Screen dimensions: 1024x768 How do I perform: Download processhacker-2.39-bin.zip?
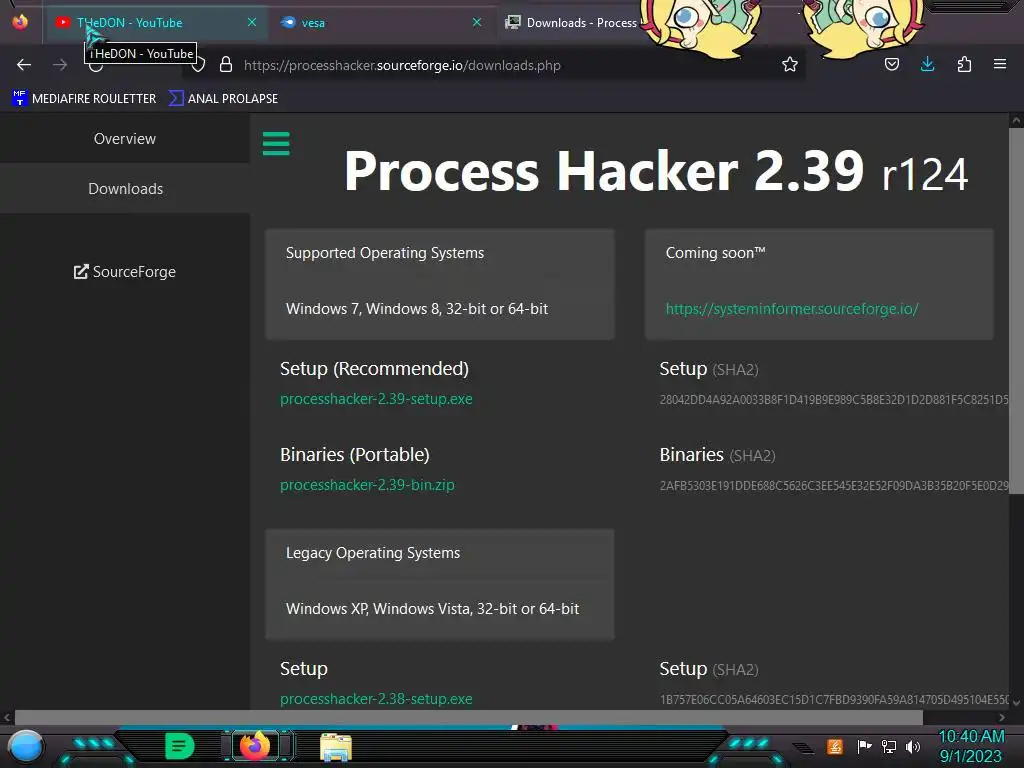point(367,485)
